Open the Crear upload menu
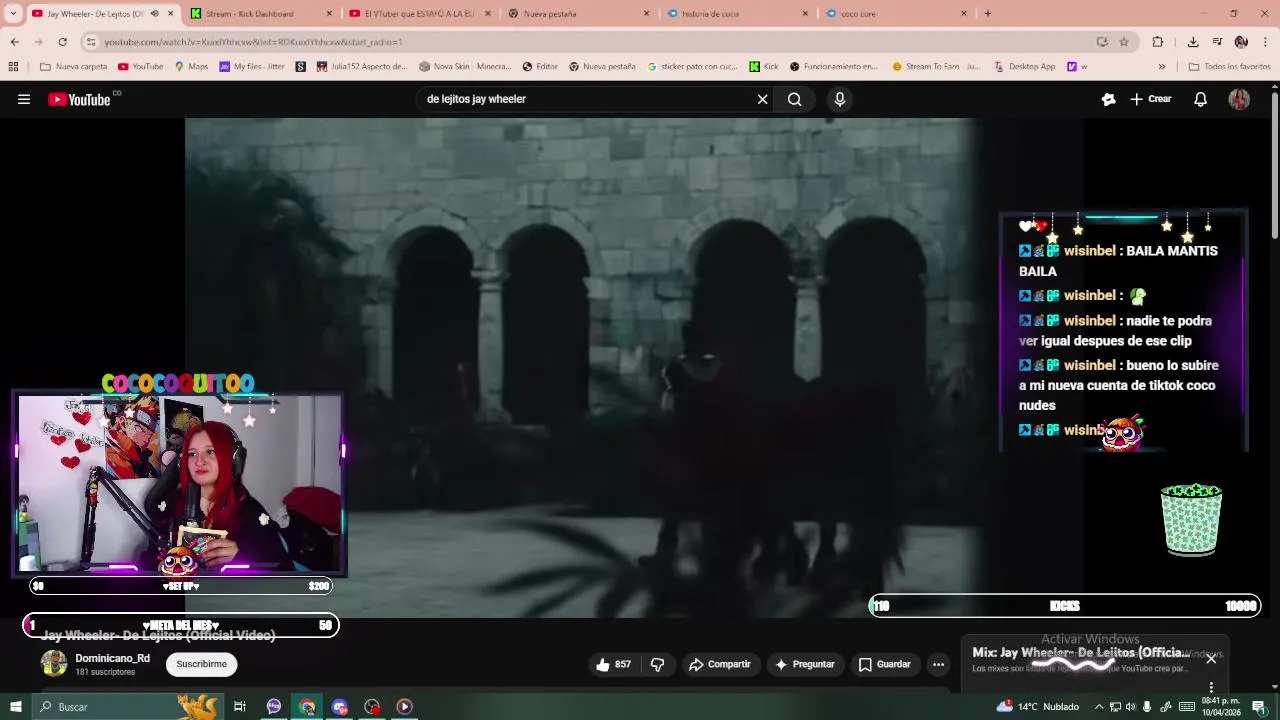 pyautogui.click(x=1151, y=99)
